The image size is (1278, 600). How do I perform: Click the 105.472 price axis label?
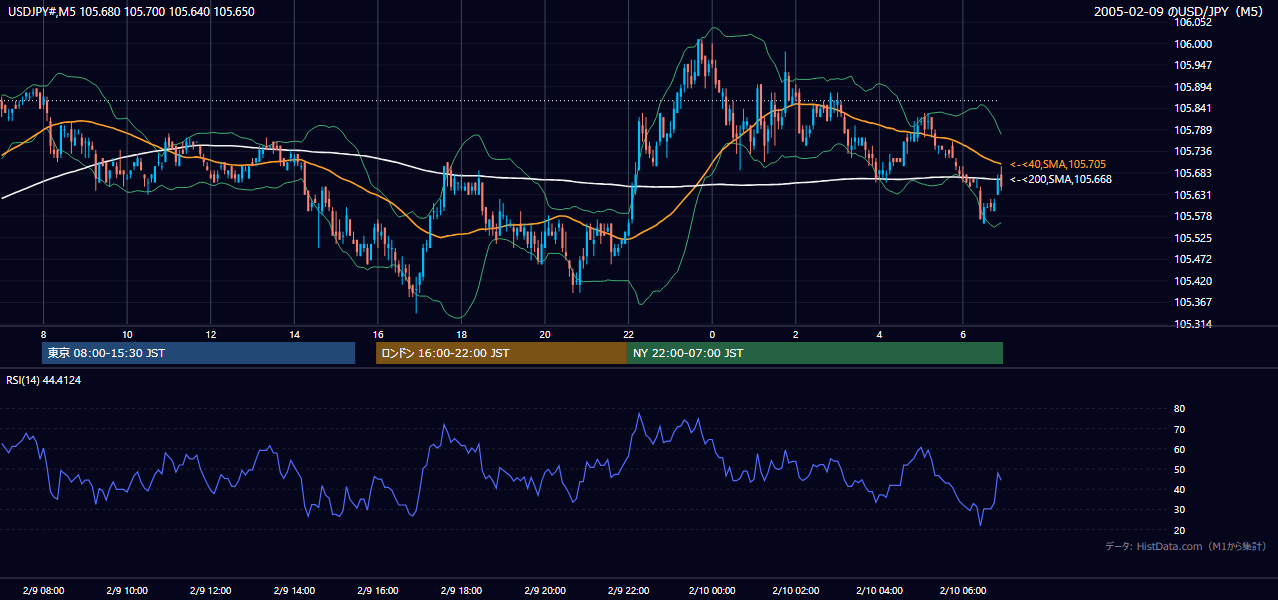click(1193, 259)
